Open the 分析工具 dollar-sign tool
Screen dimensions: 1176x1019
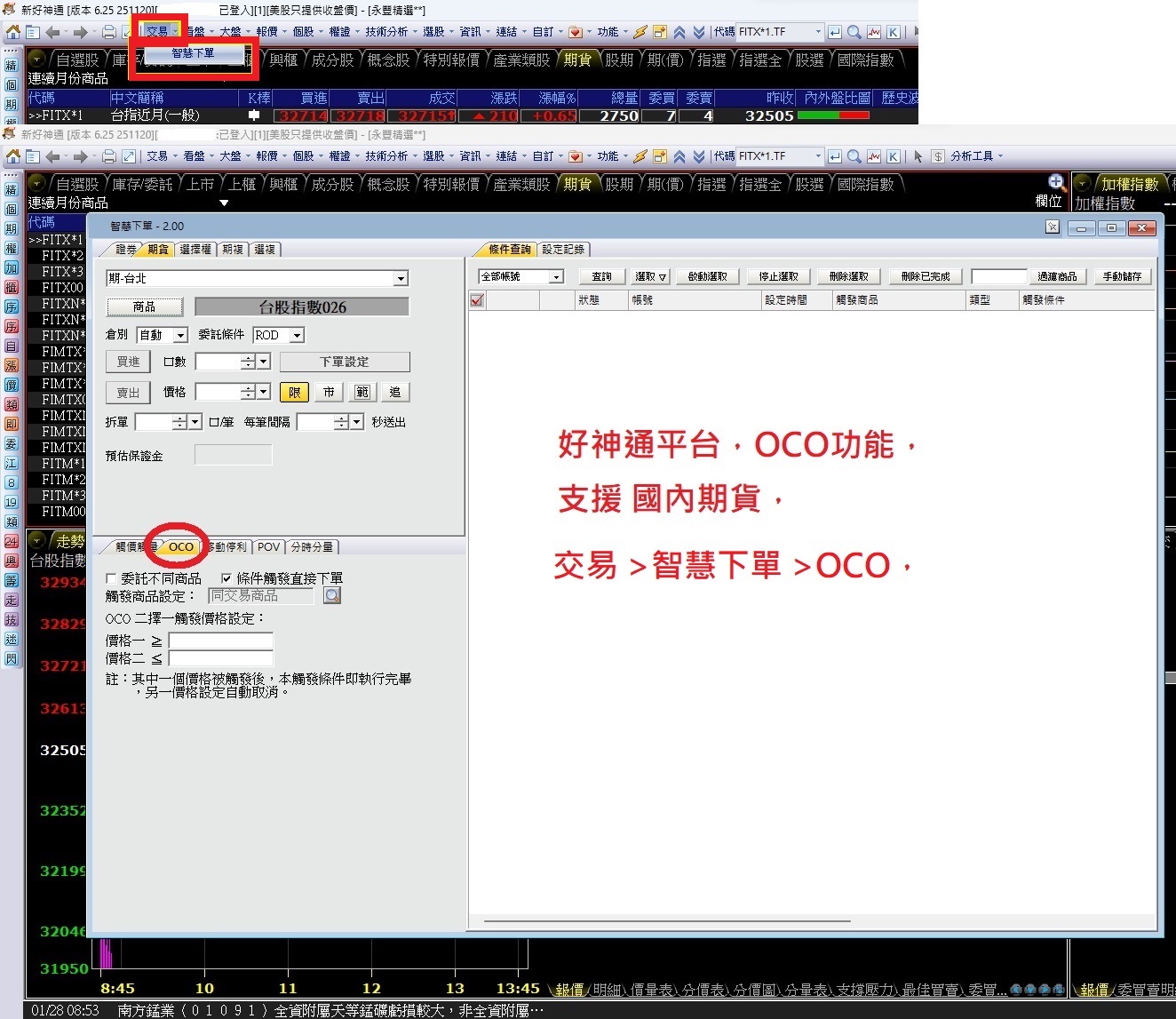(938, 155)
